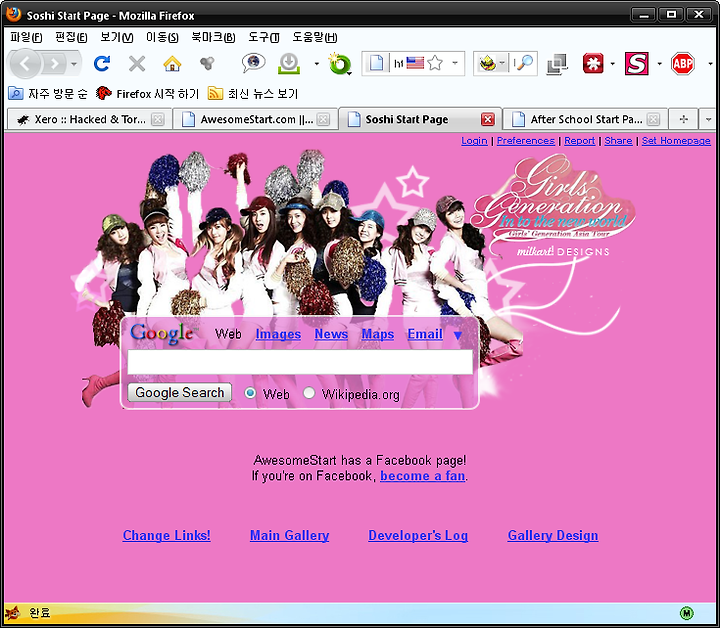Screen dimensions: 720x628
Task: Bookmark this page with the star icon
Action: (x=435, y=63)
